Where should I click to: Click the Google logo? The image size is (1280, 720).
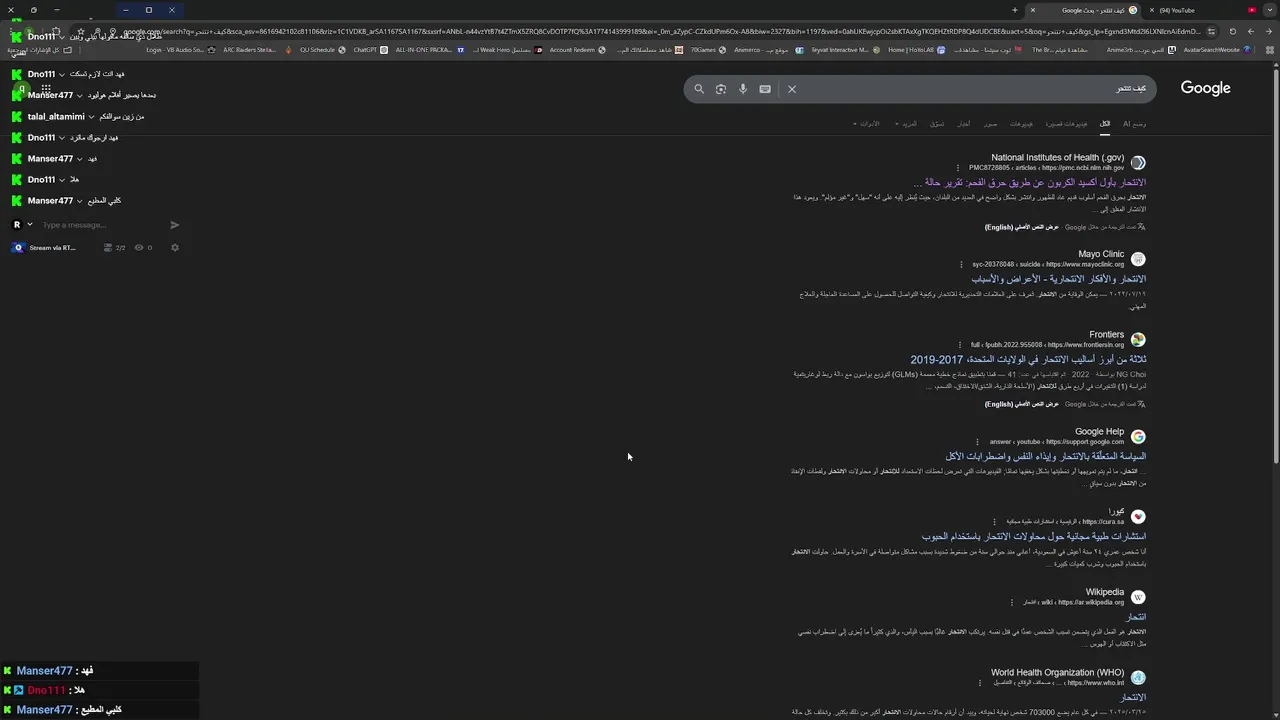[x=1205, y=88]
